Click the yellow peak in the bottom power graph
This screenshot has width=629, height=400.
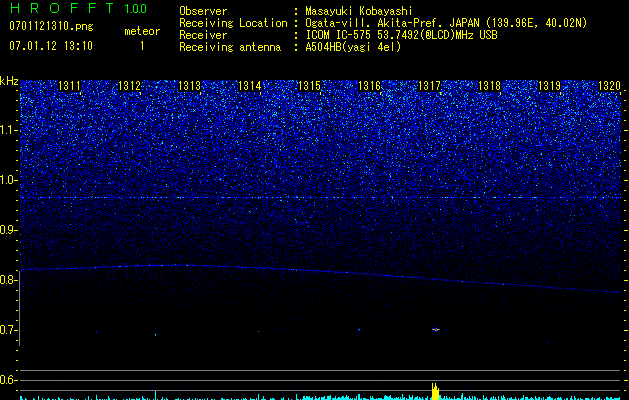point(435,391)
